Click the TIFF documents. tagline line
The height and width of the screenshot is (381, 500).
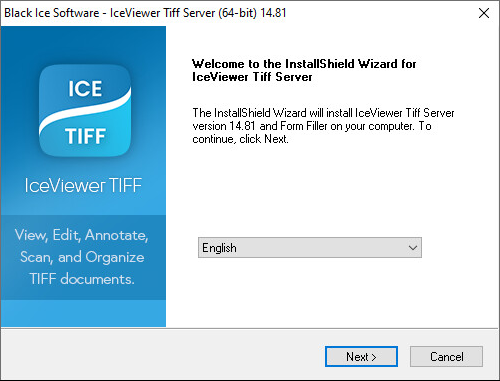pos(82,279)
